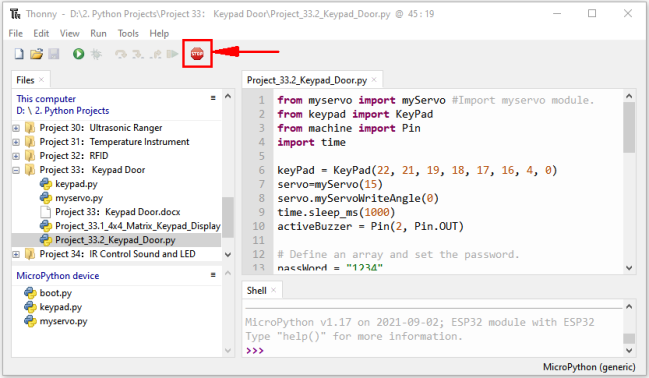Click the Shell prompt input line

(x=434, y=351)
